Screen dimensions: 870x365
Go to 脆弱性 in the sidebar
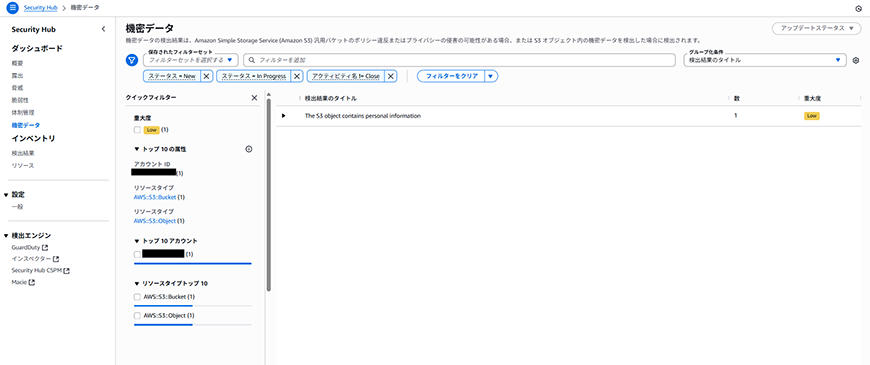[20, 100]
